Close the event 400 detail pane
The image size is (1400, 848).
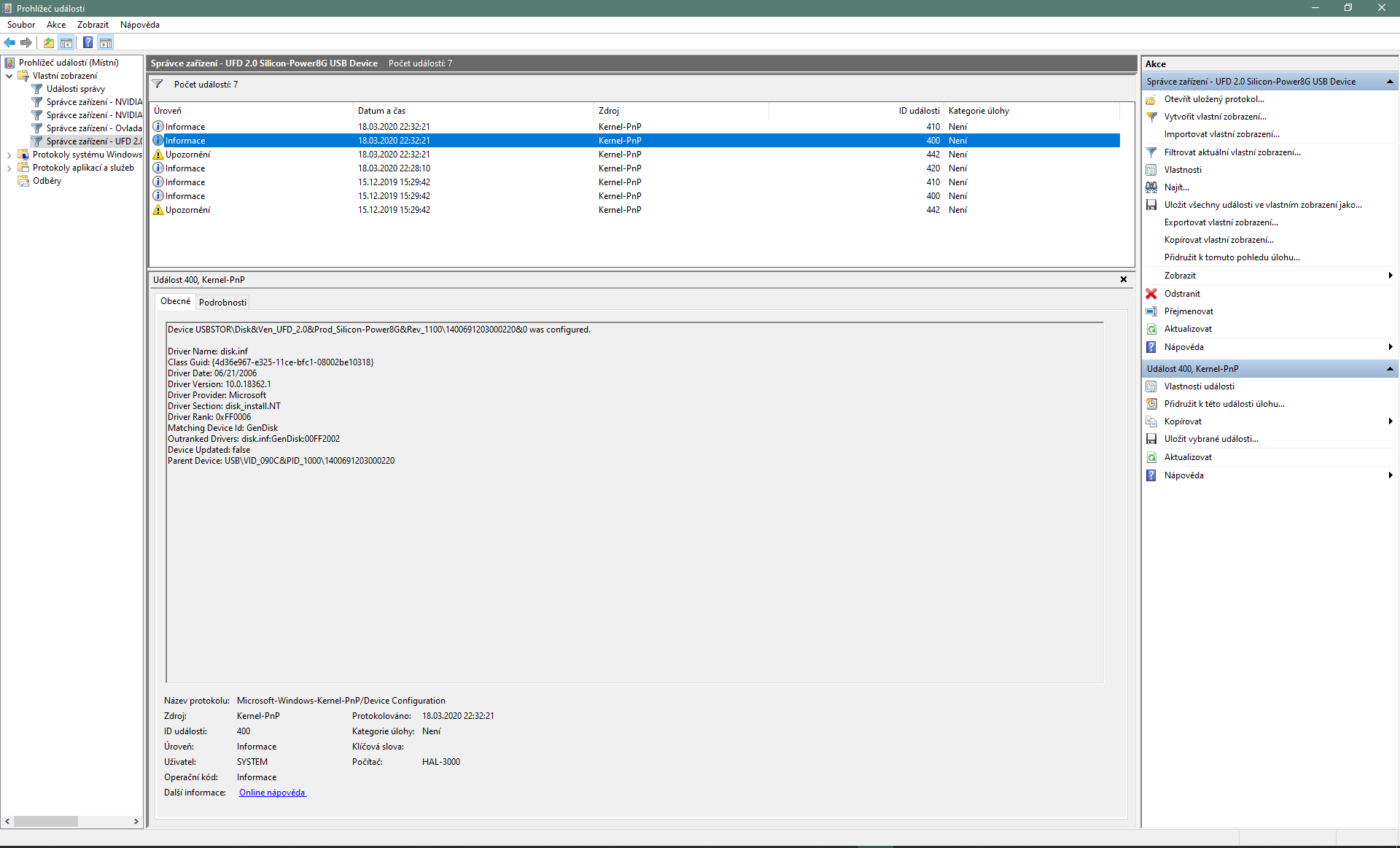coord(1124,279)
